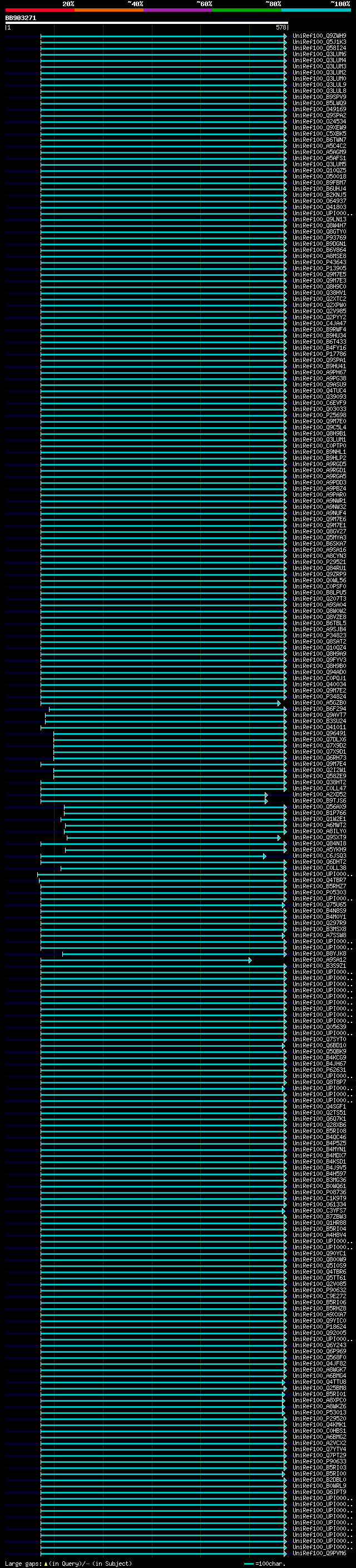
Task: Click the short alignment bar for UniRef100_A9SA12
Action: pos(146,960)
